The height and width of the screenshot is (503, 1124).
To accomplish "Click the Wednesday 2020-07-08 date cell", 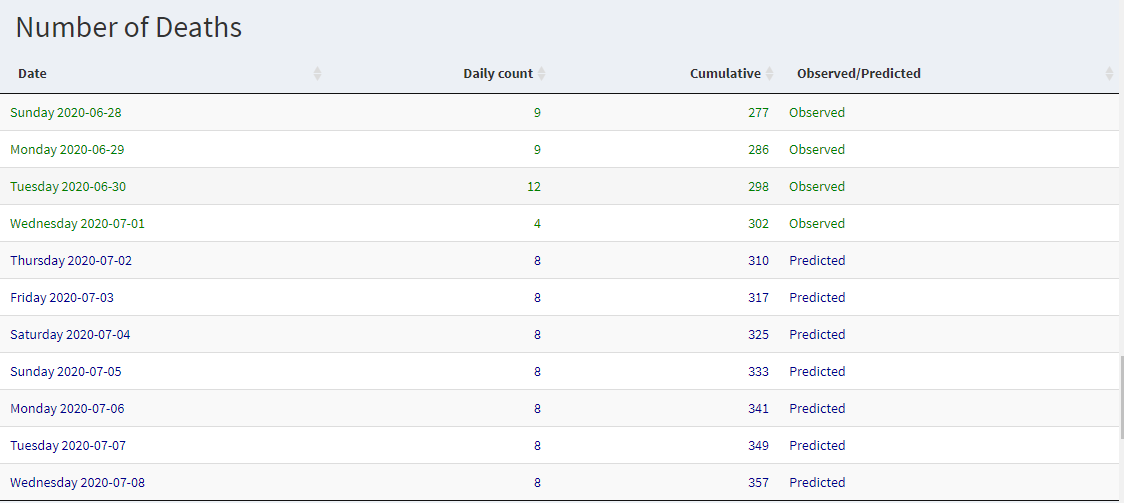I will (77, 482).
